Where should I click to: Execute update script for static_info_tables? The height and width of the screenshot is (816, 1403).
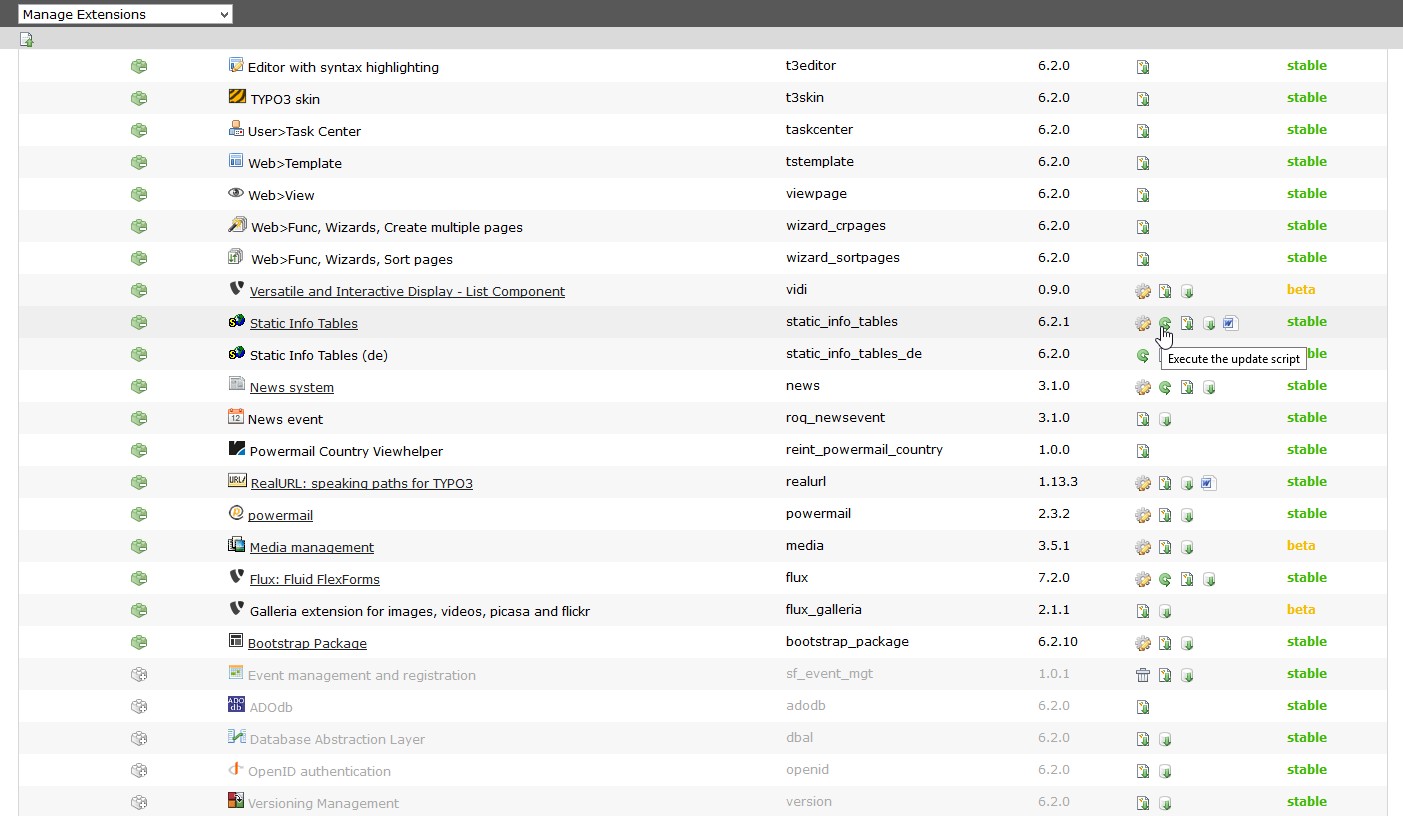pyautogui.click(x=1165, y=324)
